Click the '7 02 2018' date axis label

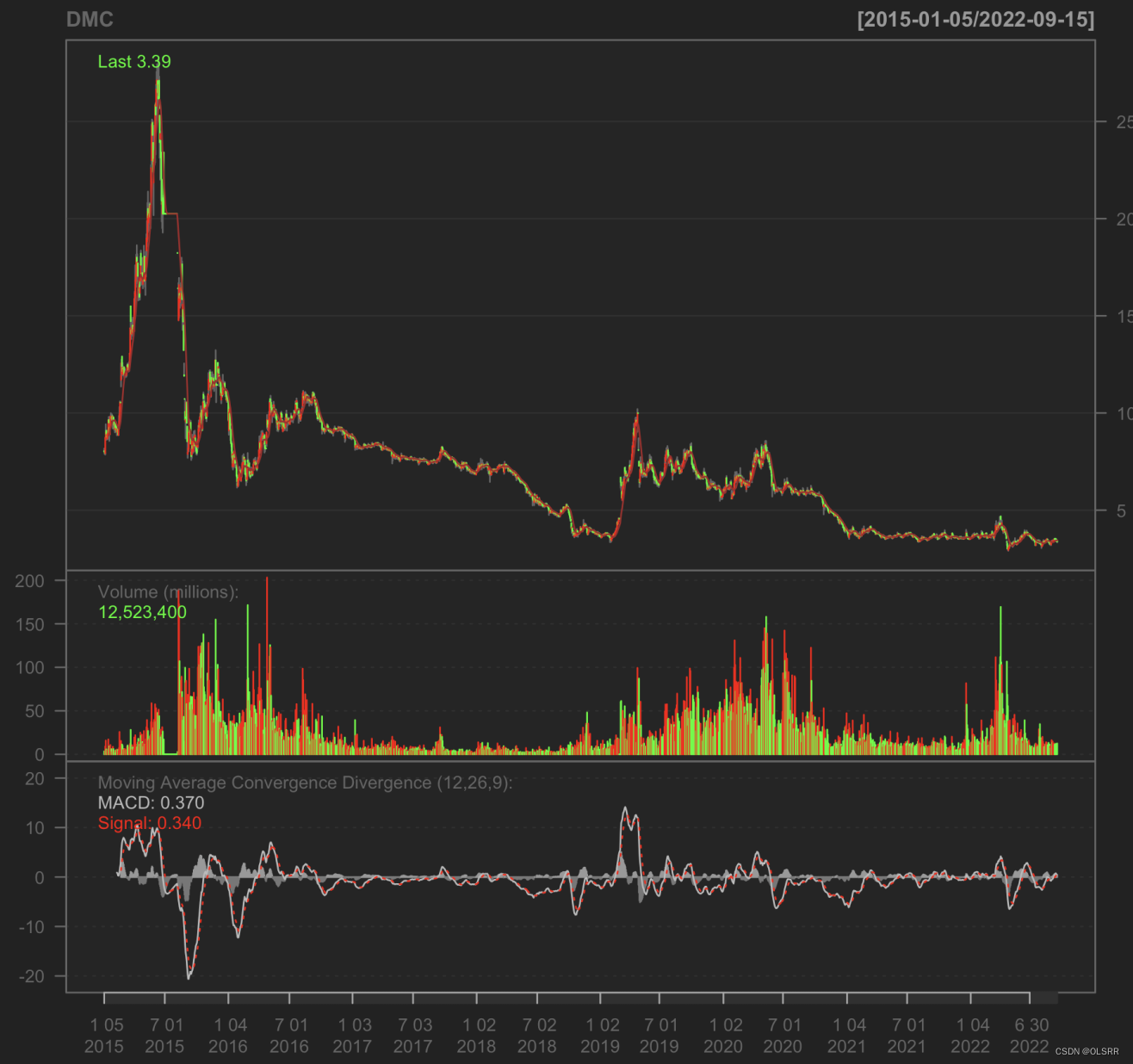coord(538,1036)
